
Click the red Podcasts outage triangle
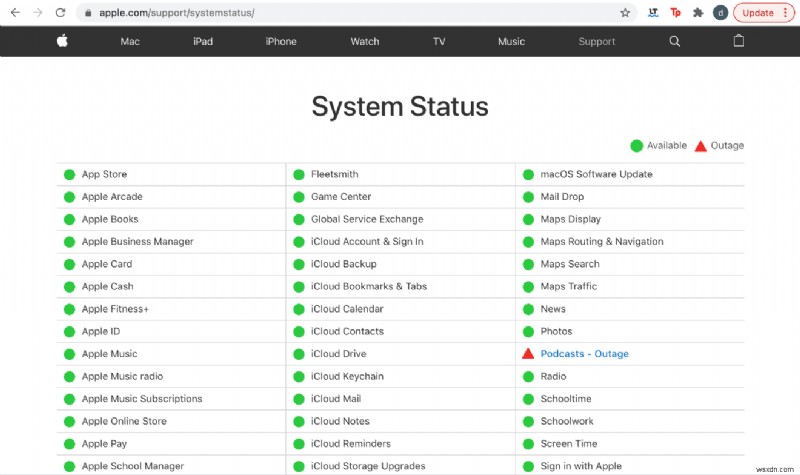tap(528, 354)
